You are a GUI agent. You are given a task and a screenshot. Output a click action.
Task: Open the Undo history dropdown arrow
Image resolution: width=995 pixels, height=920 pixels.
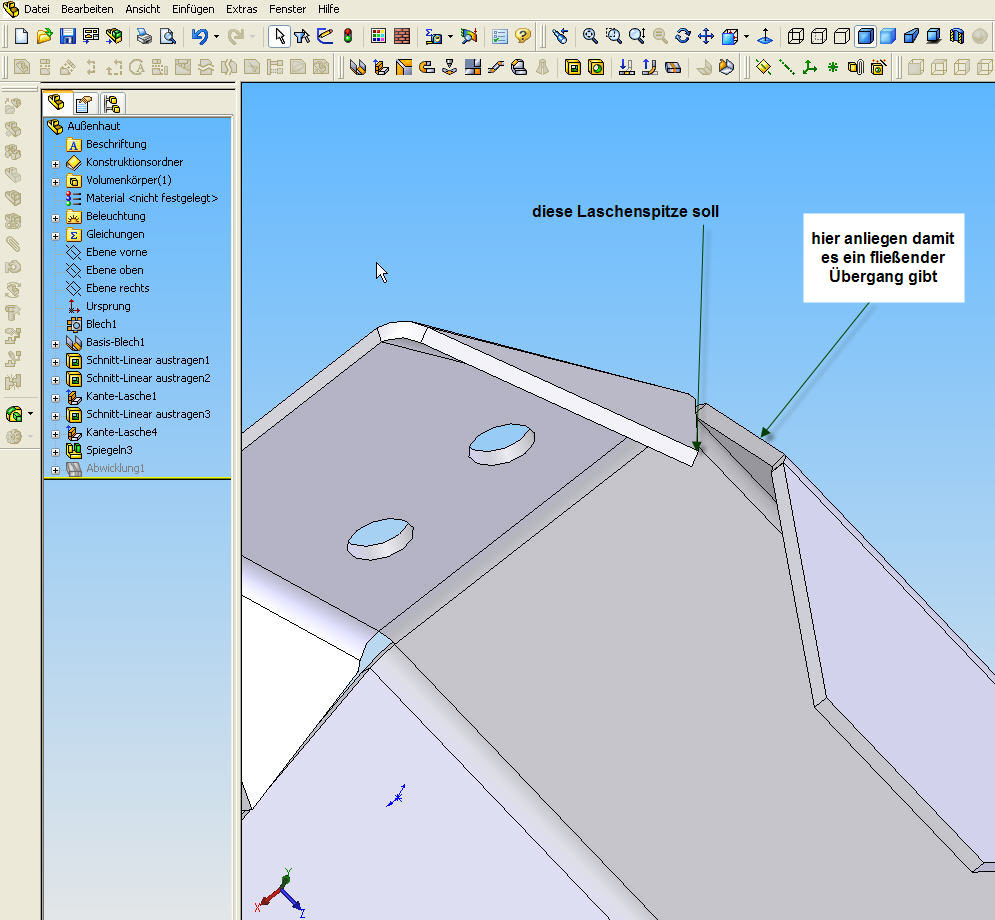click(x=216, y=37)
